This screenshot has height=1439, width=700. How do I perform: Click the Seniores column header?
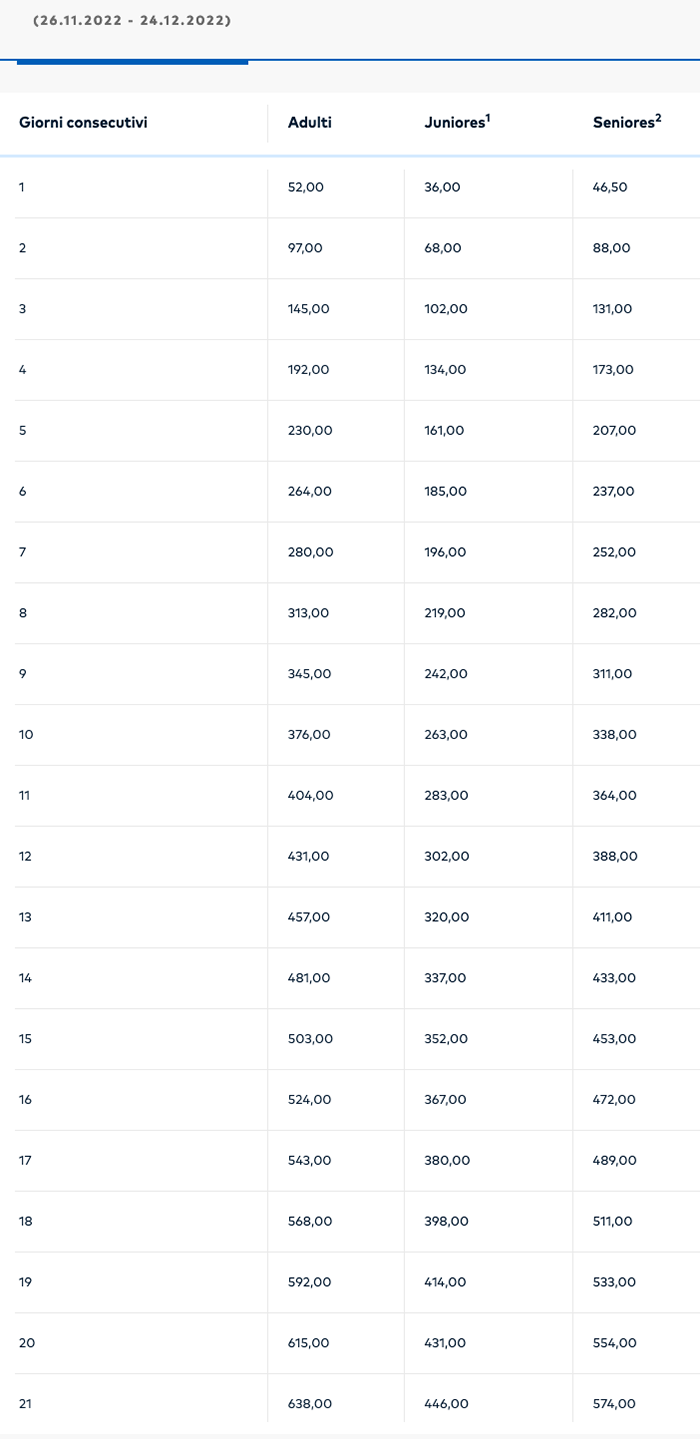pyautogui.click(x=623, y=123)
